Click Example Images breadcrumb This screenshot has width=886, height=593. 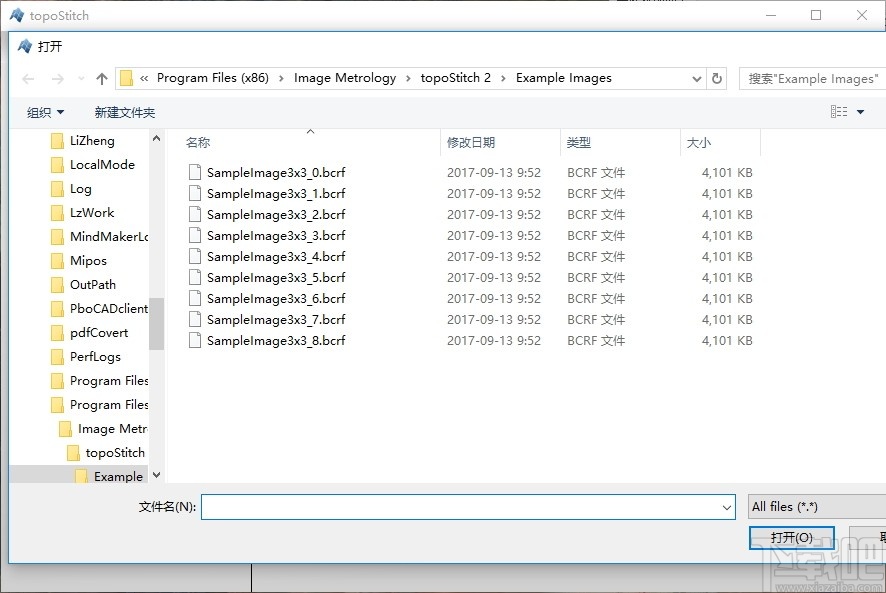coord(563,77)
